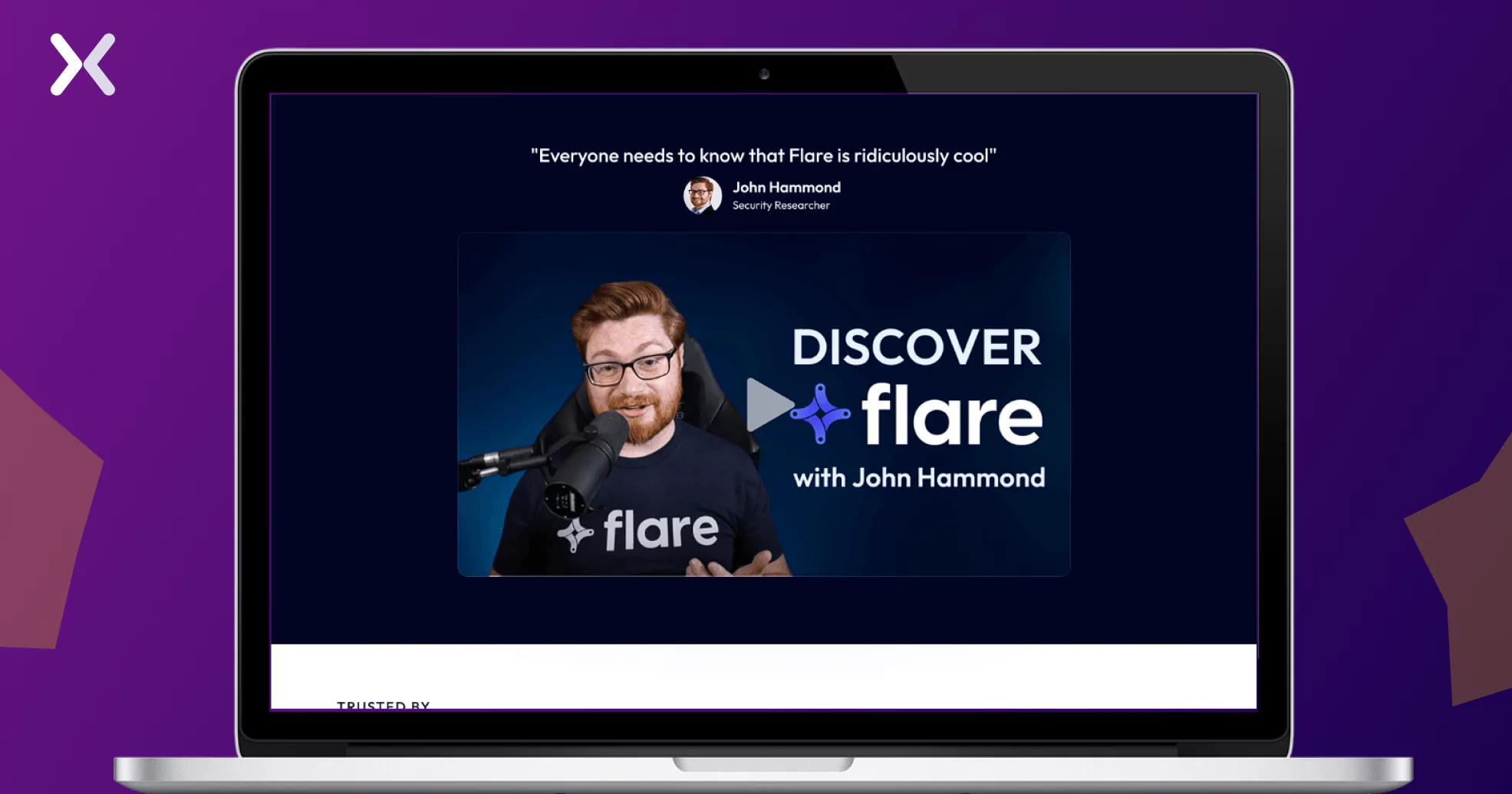
Task: Click the flare logo on the man's t-shirt
Action: coord(637,530)
